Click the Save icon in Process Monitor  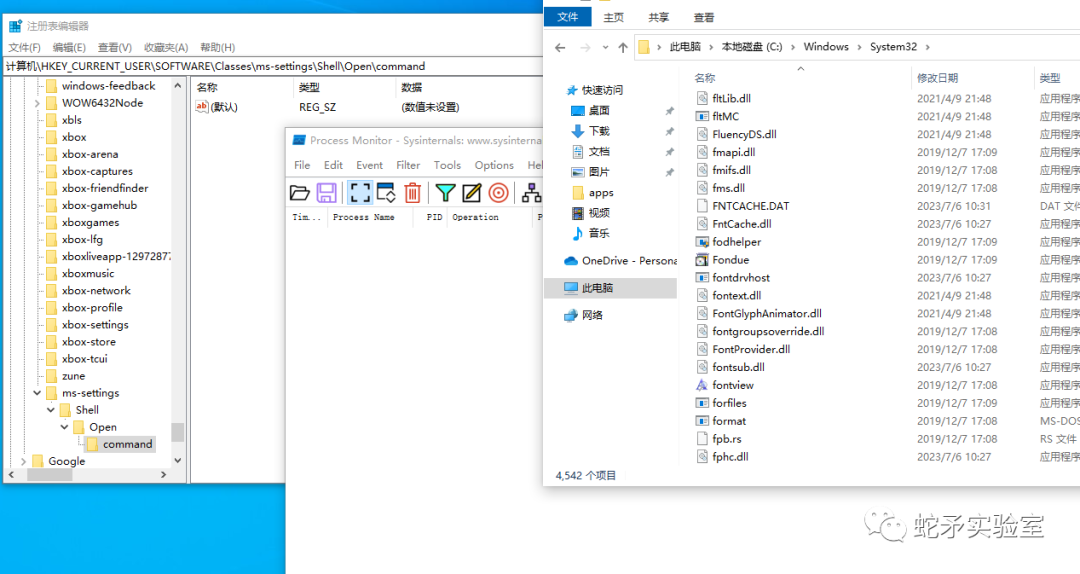(326, 193)
